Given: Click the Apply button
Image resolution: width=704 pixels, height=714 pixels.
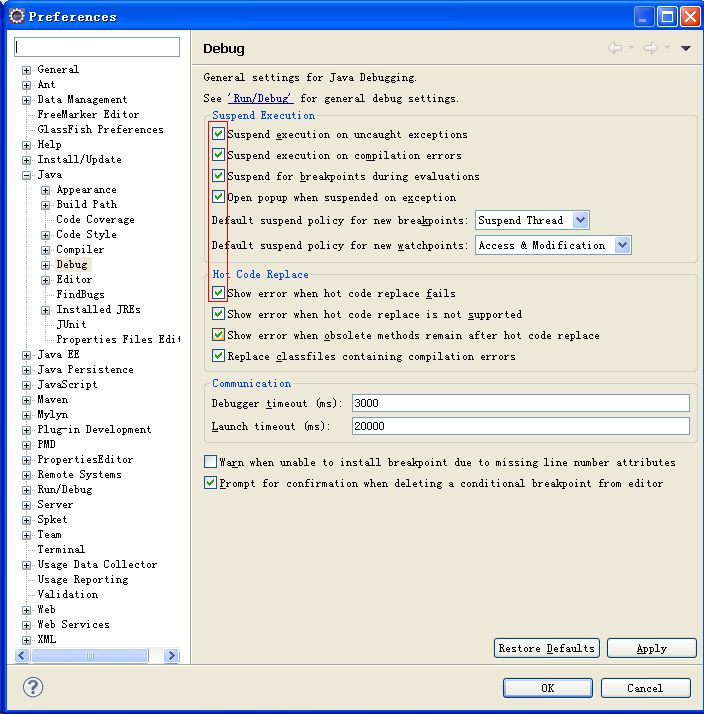Looking at the screenshot, I should [x=652, y=648].
